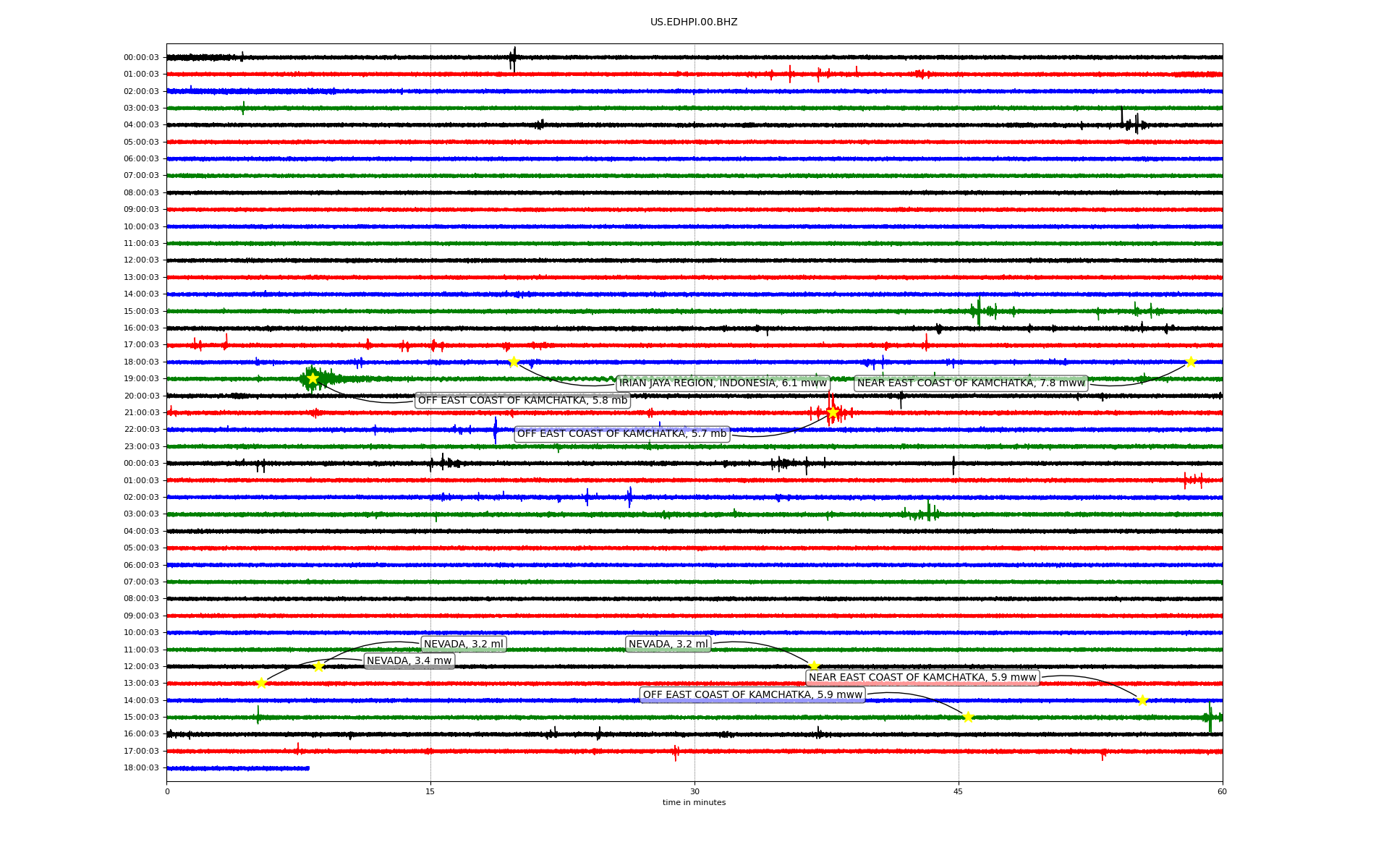
Task: Click star on the 14:00:03 blue trace
Action: [x=1142, y=700]
